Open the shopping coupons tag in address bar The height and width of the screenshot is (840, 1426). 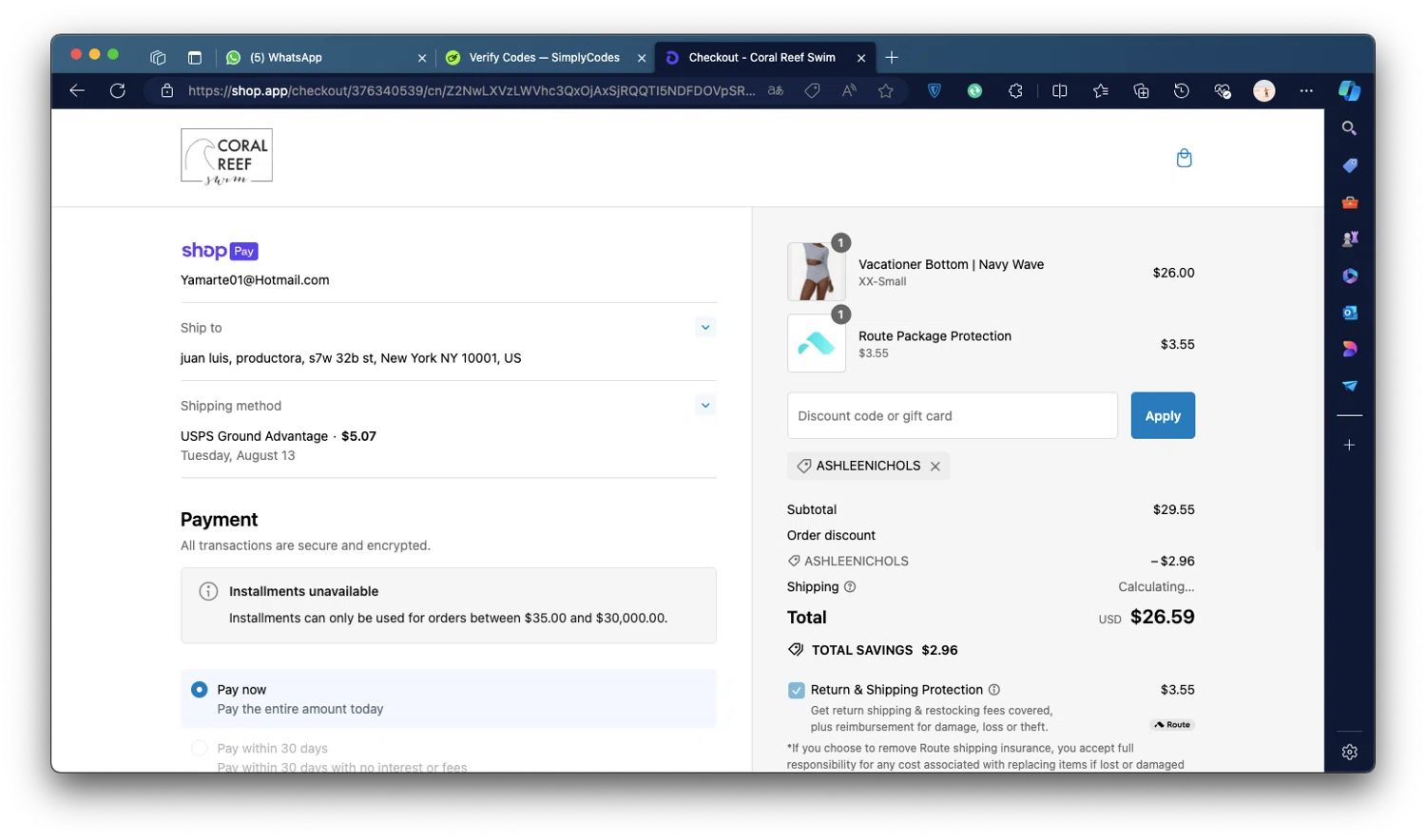point(812,90)
